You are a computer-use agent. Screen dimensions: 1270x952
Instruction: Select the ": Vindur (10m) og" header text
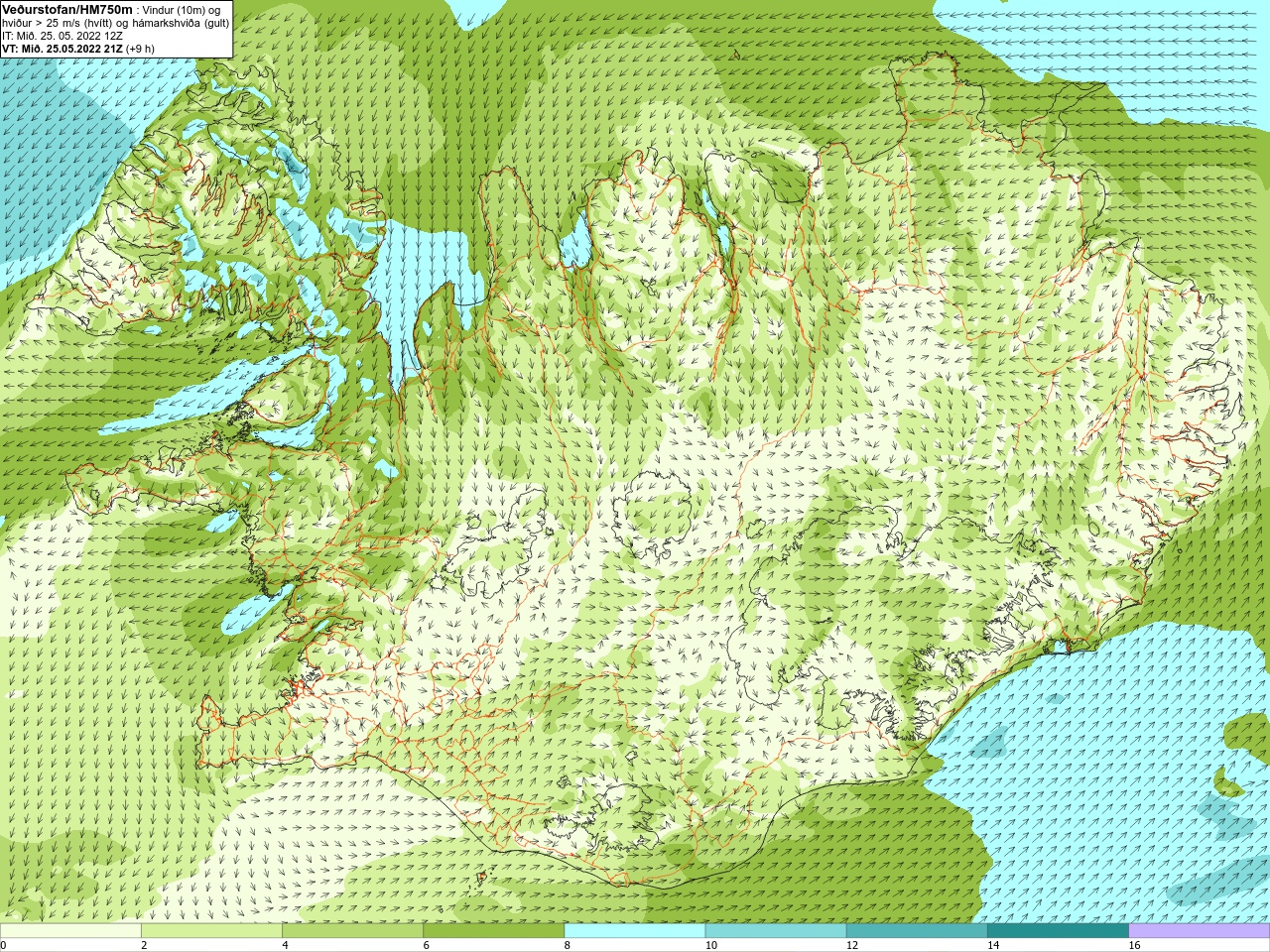[x=179, y=10]
